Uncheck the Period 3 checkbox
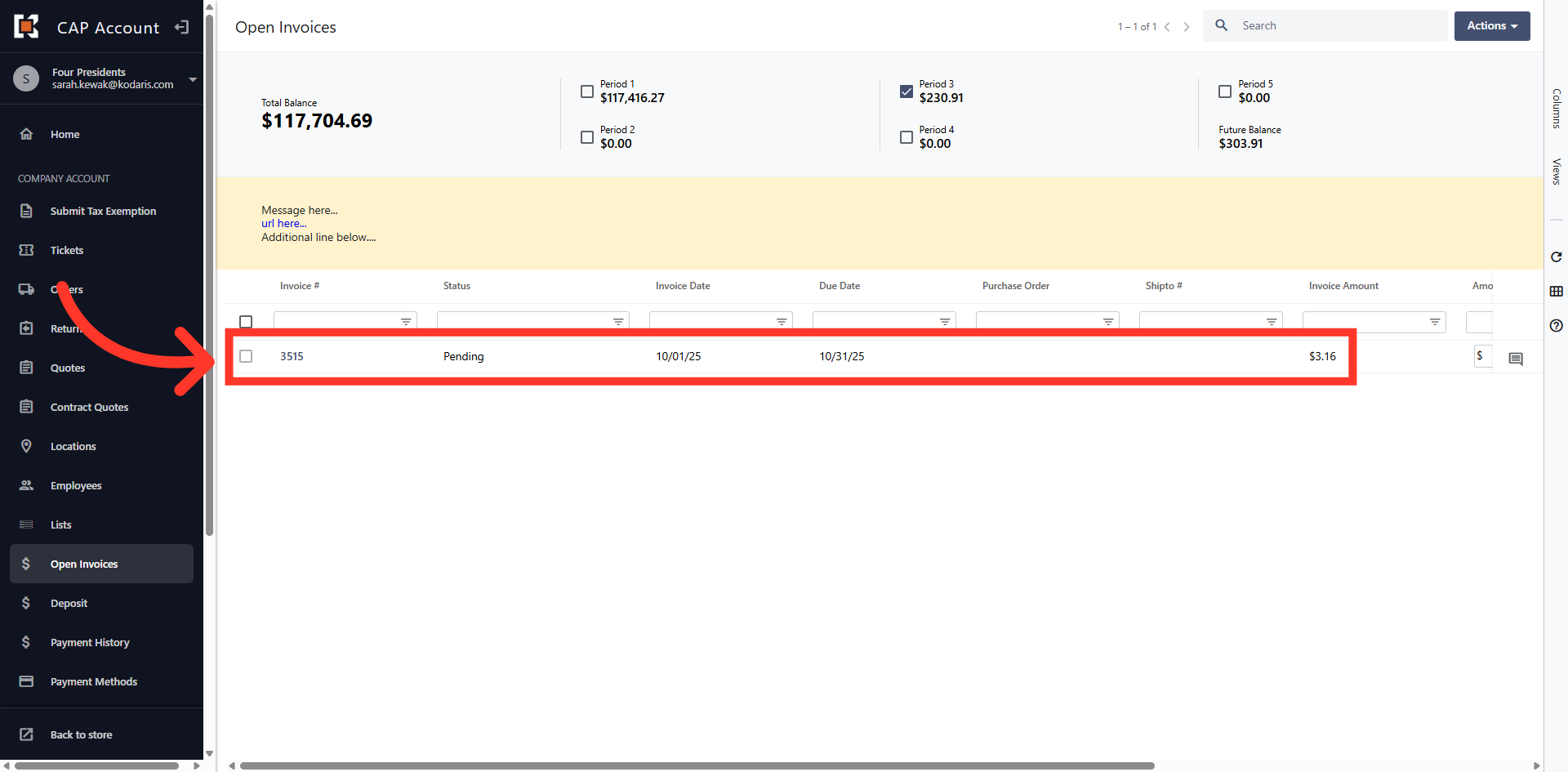The width and height of the screenshot is (1568, 772). click(906, 91)
